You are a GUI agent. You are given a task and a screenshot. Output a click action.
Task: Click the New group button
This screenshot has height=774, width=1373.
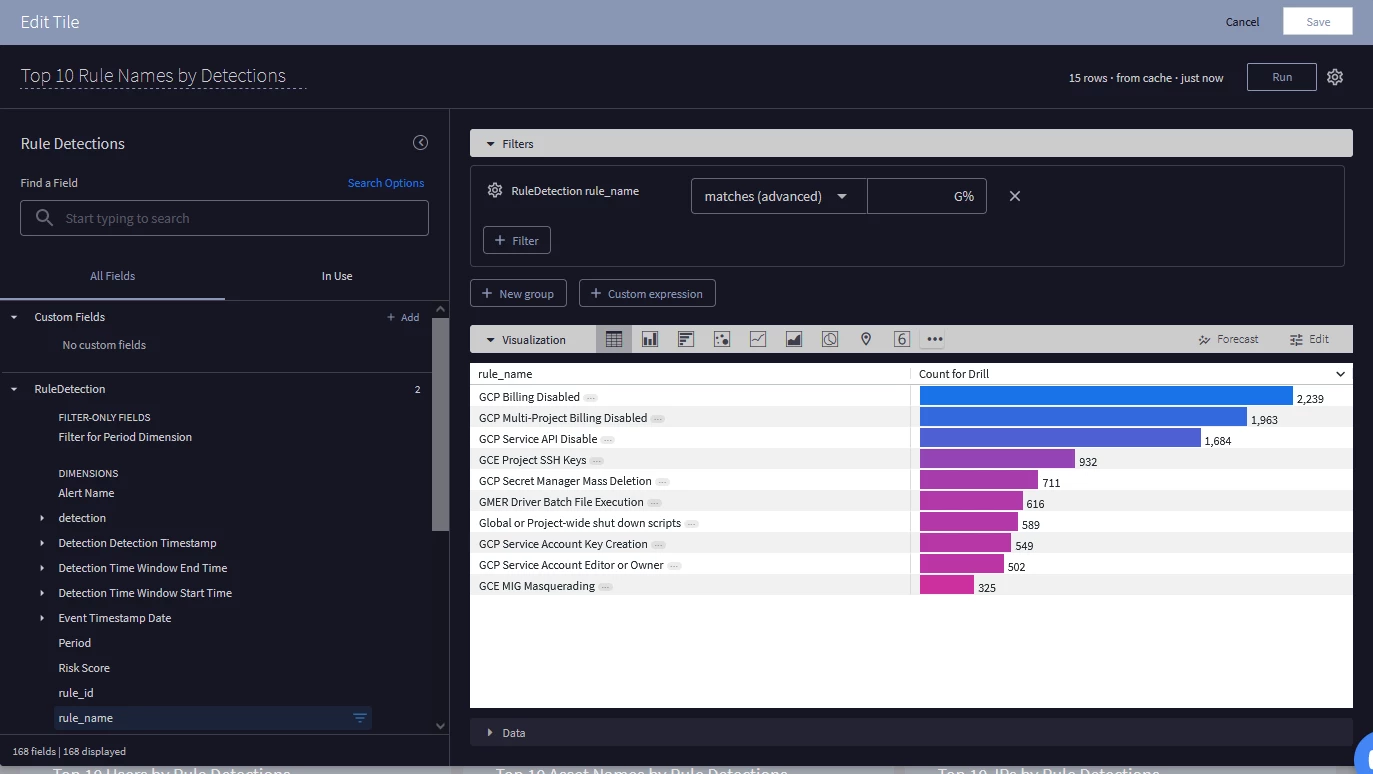[x=519, y=293]
